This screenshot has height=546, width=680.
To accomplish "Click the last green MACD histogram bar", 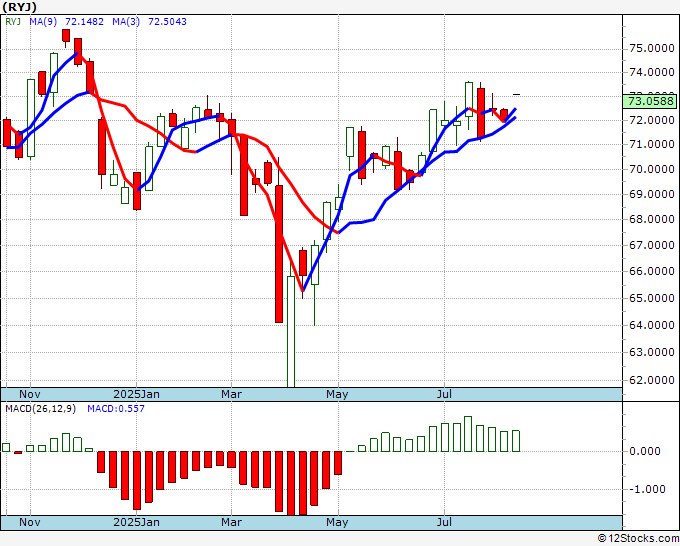I will (516, 441).
